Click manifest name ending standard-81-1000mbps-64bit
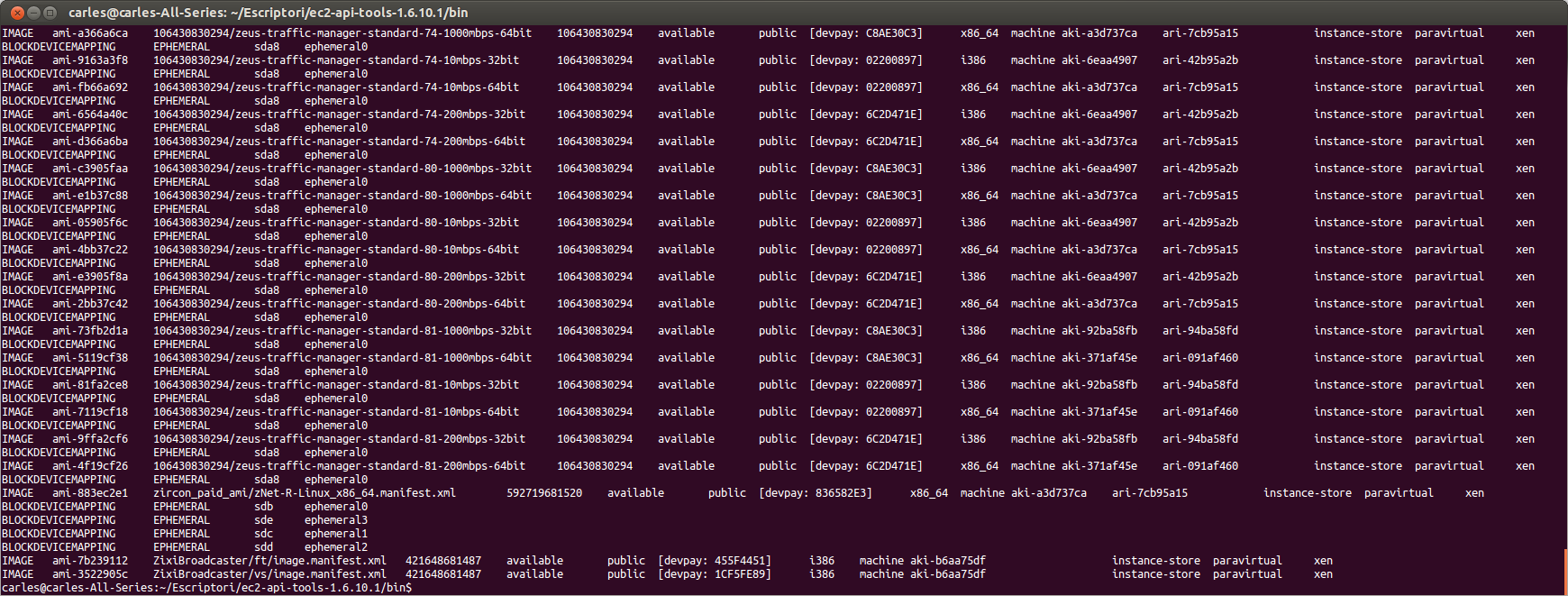The image size is (1568, 596). [342, 358]
